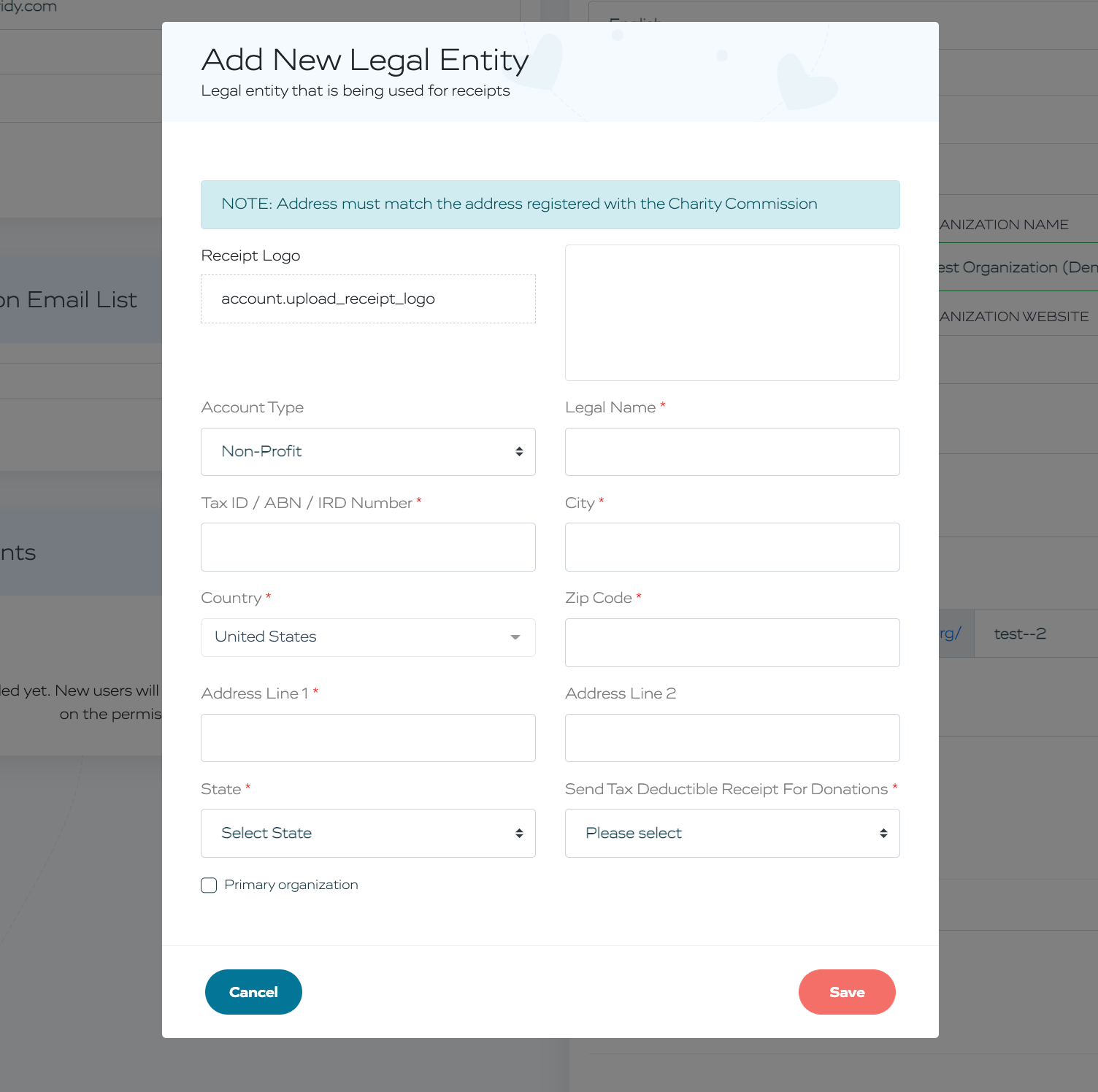Click the Country dropdown caret icon
1098x1092 pixels.
[x=515, y=637]
